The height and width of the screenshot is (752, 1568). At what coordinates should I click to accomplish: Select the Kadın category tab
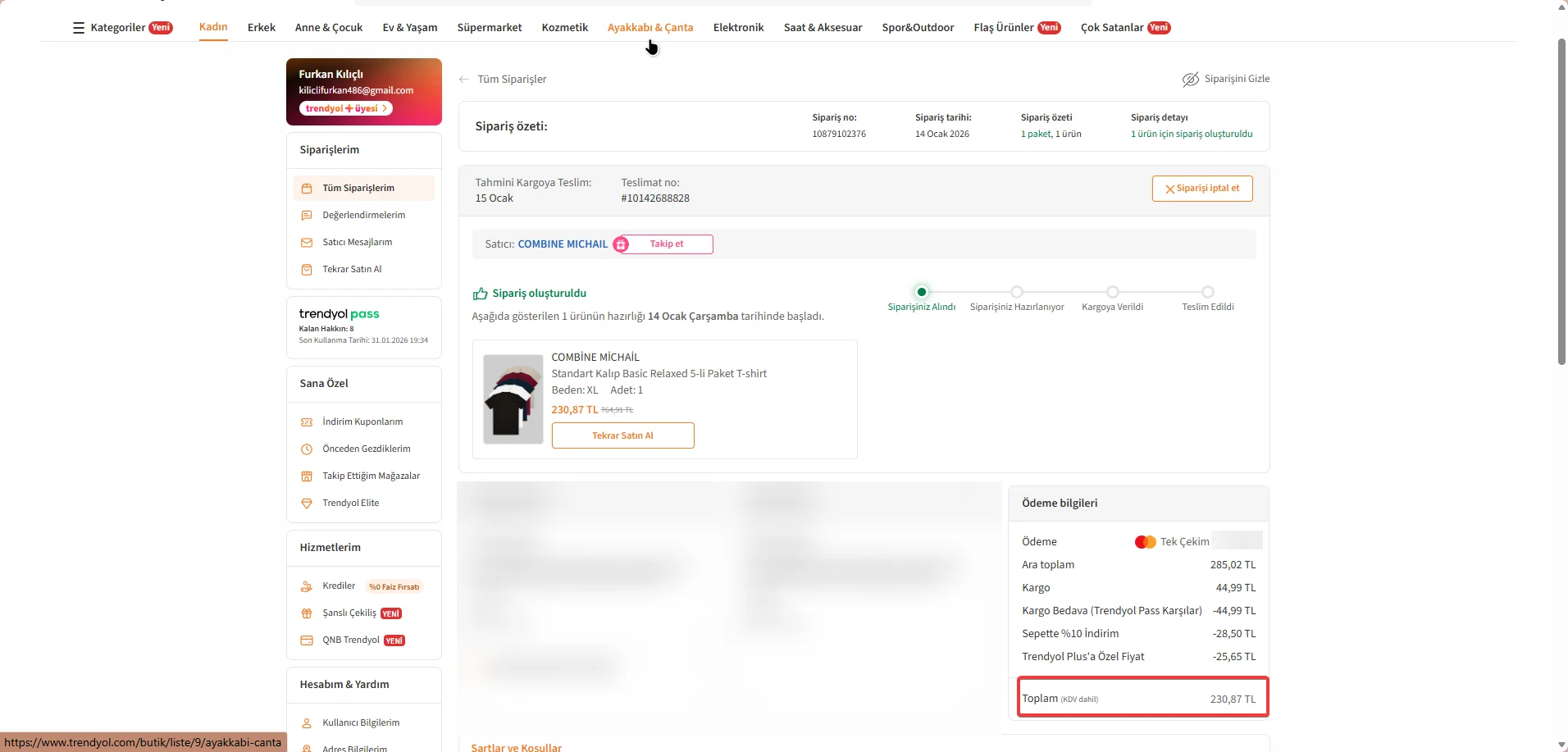tap(213, 27)
